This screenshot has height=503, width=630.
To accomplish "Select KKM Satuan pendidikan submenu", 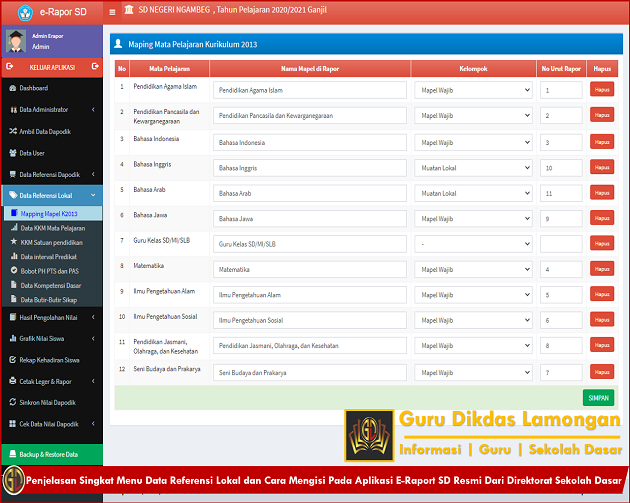I will [53, 242].
